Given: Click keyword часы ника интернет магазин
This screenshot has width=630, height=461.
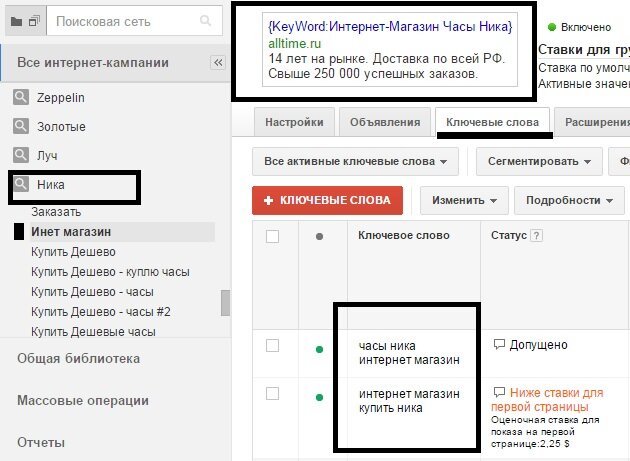Looking at the screenshot, I should tap(409, 352).
